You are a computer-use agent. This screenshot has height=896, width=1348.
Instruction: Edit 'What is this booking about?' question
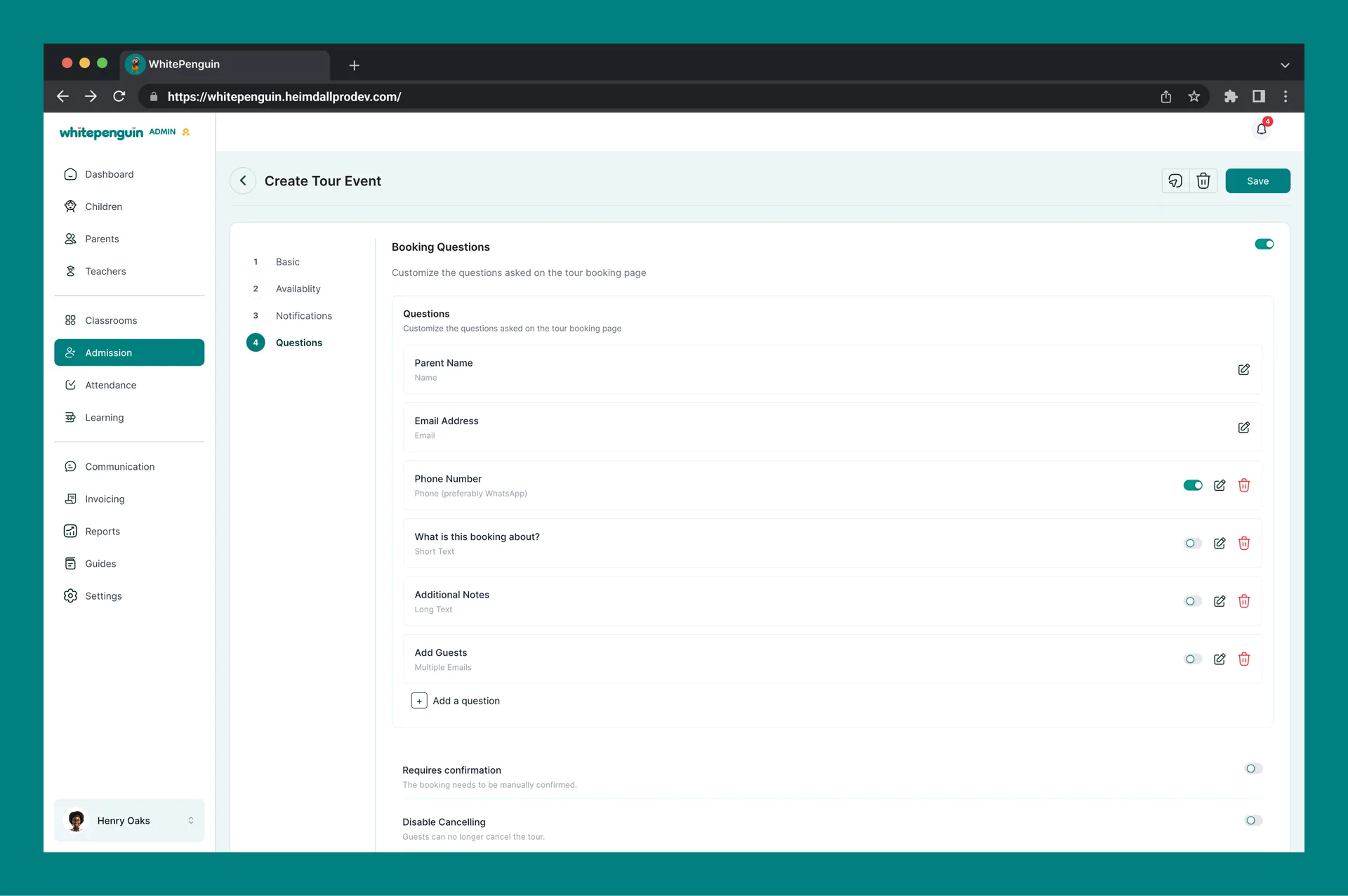pos(1220,543)
